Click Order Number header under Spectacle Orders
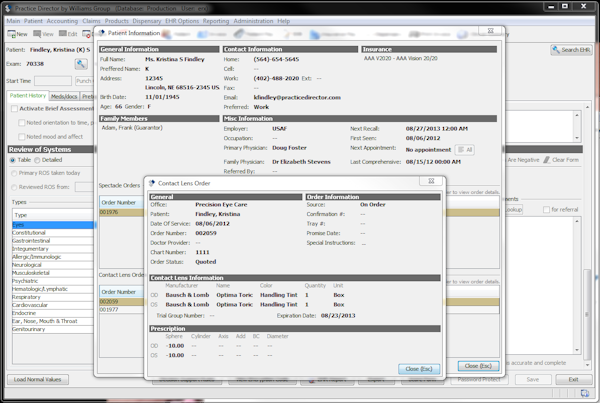Image resolution: width=600 pixels, height=403 pixels. pyautogui.click(x=122, y=202)
